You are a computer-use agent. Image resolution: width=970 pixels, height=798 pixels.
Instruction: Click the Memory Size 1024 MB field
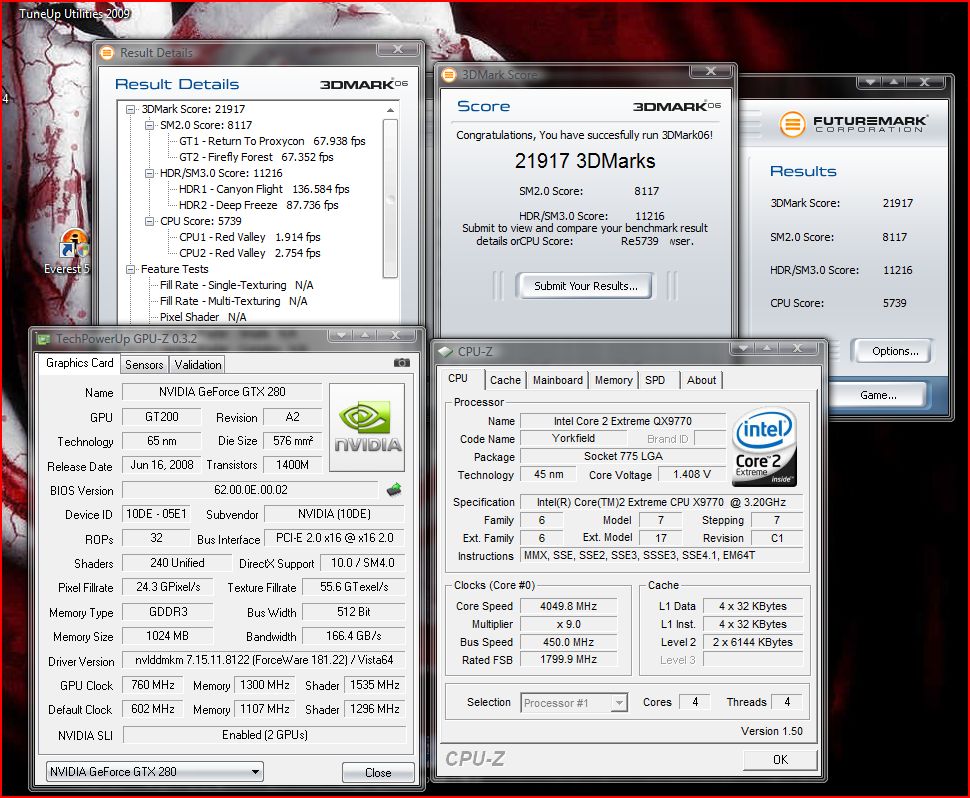pos(167,636)
